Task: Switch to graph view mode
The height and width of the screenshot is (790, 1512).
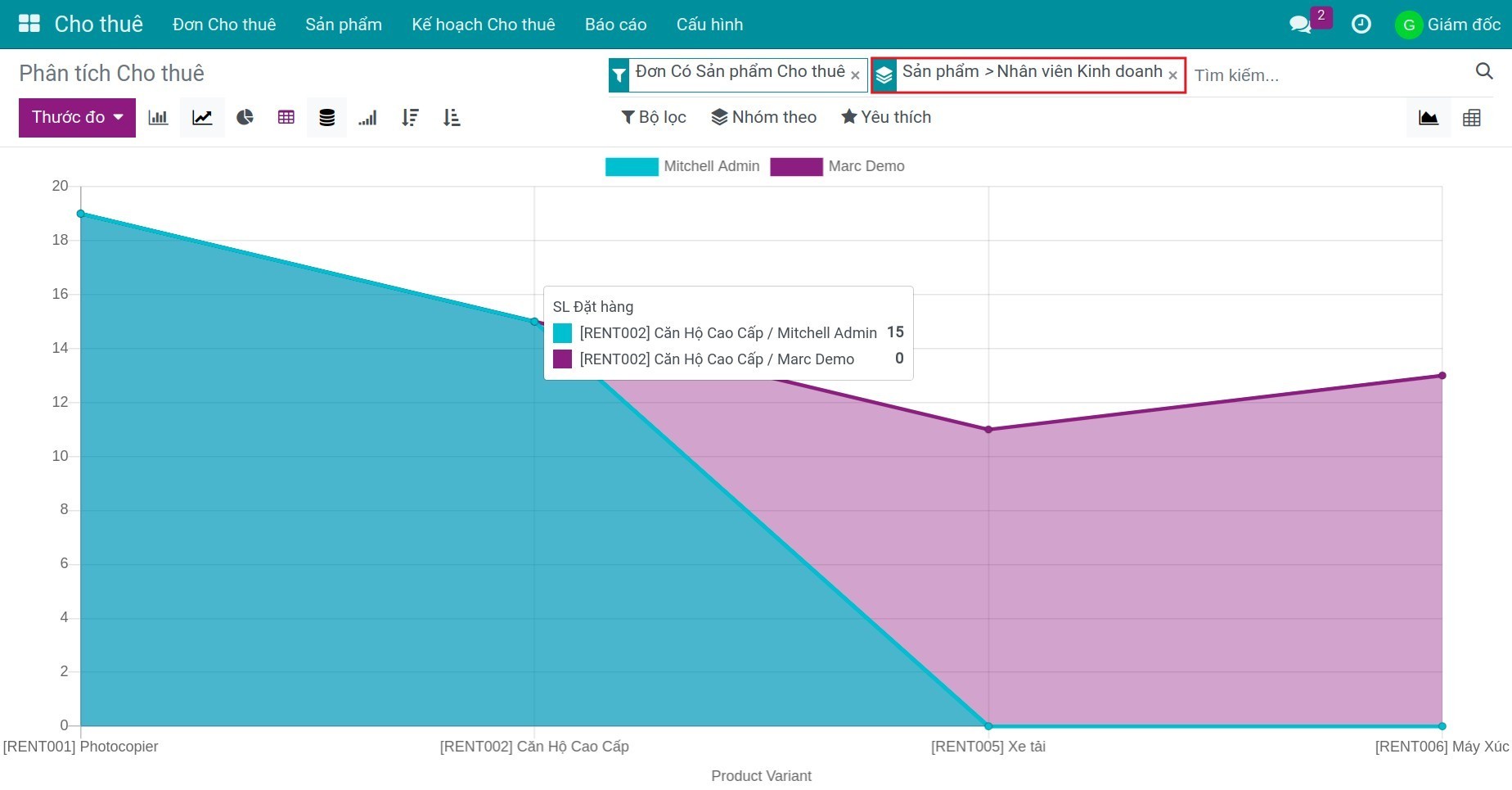Action: coord(1429,118)
